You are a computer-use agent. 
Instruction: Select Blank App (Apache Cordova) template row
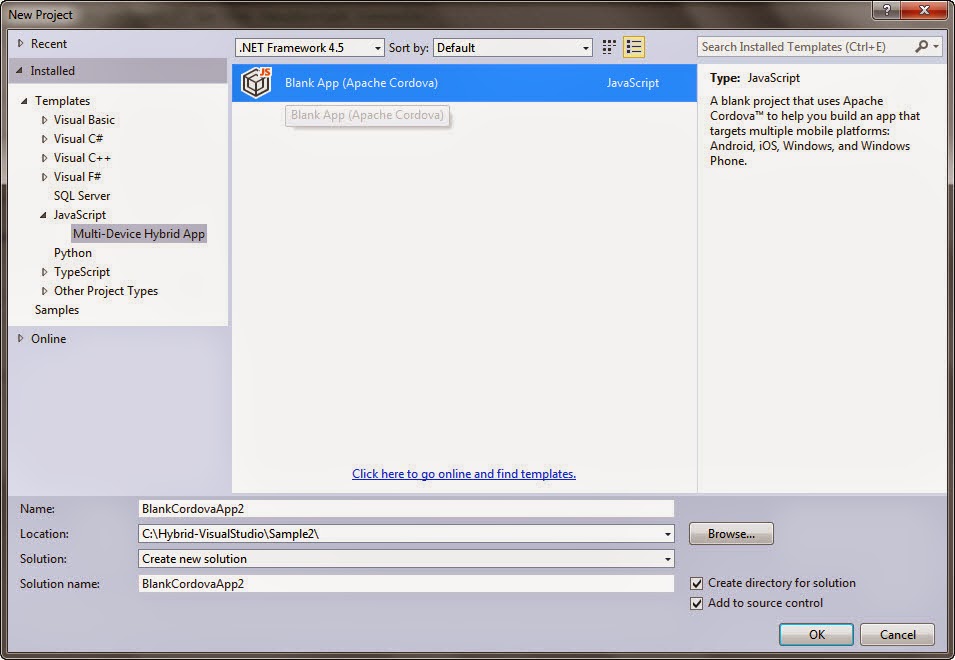(x=464, y=83)
